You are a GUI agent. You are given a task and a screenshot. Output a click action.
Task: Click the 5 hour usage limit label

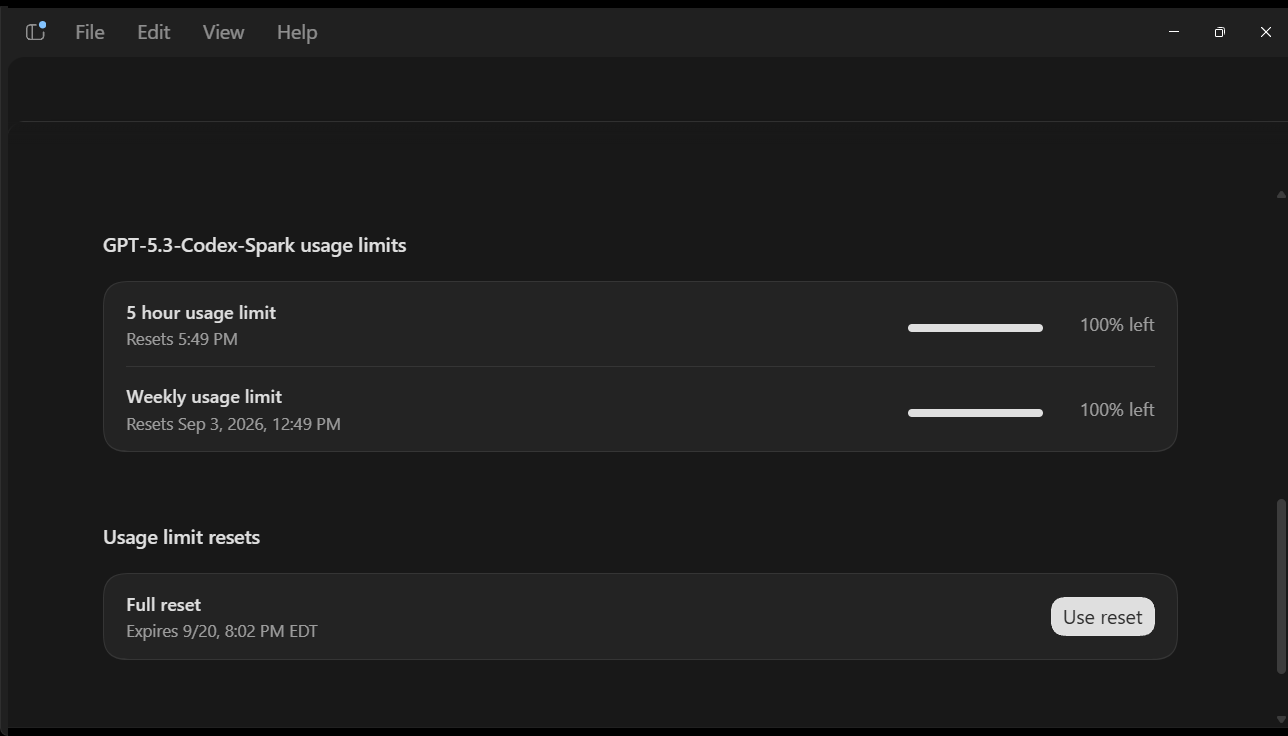[201, 313]
